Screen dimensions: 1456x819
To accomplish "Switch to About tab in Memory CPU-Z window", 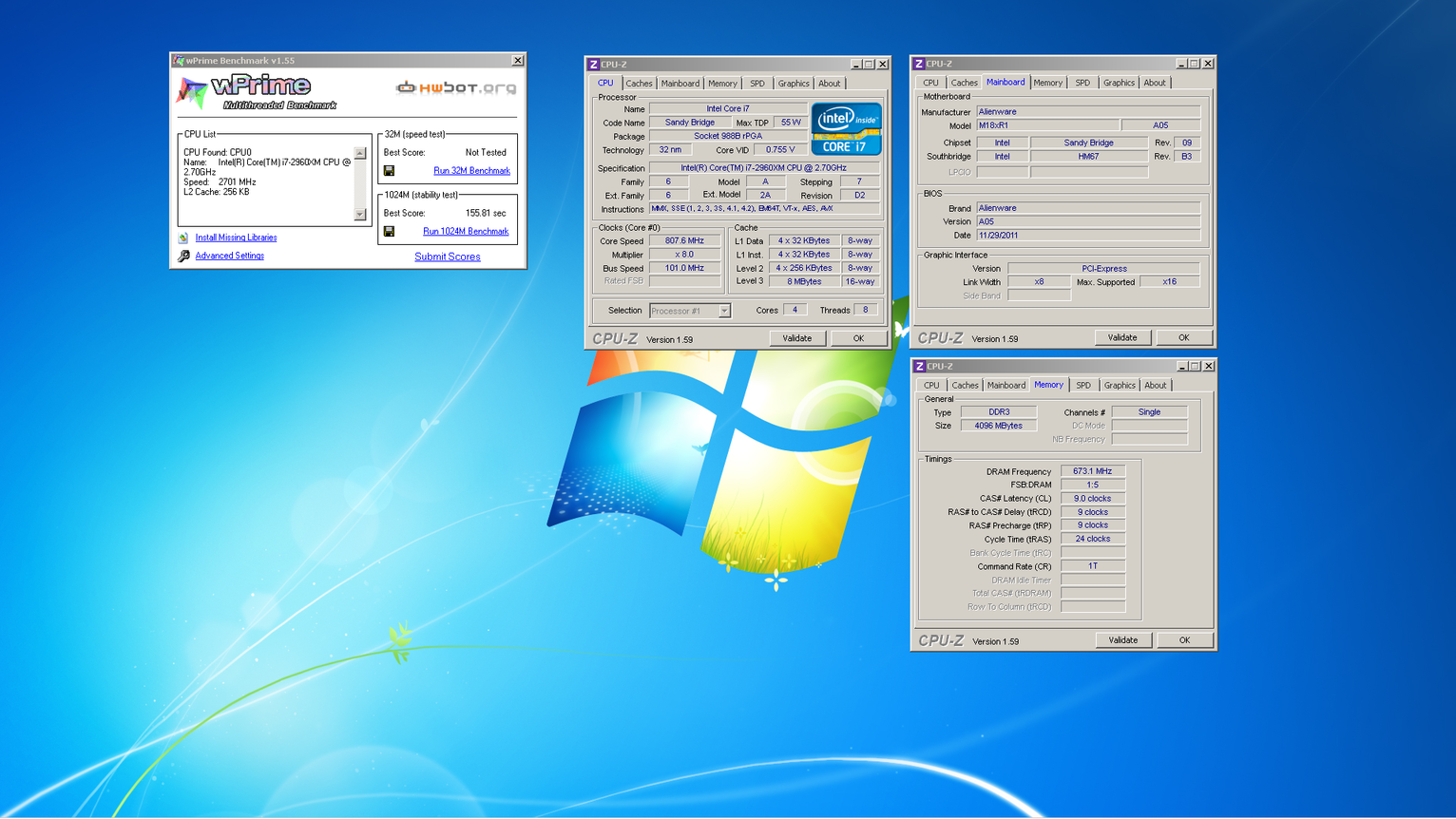I will coord(1156,386).
